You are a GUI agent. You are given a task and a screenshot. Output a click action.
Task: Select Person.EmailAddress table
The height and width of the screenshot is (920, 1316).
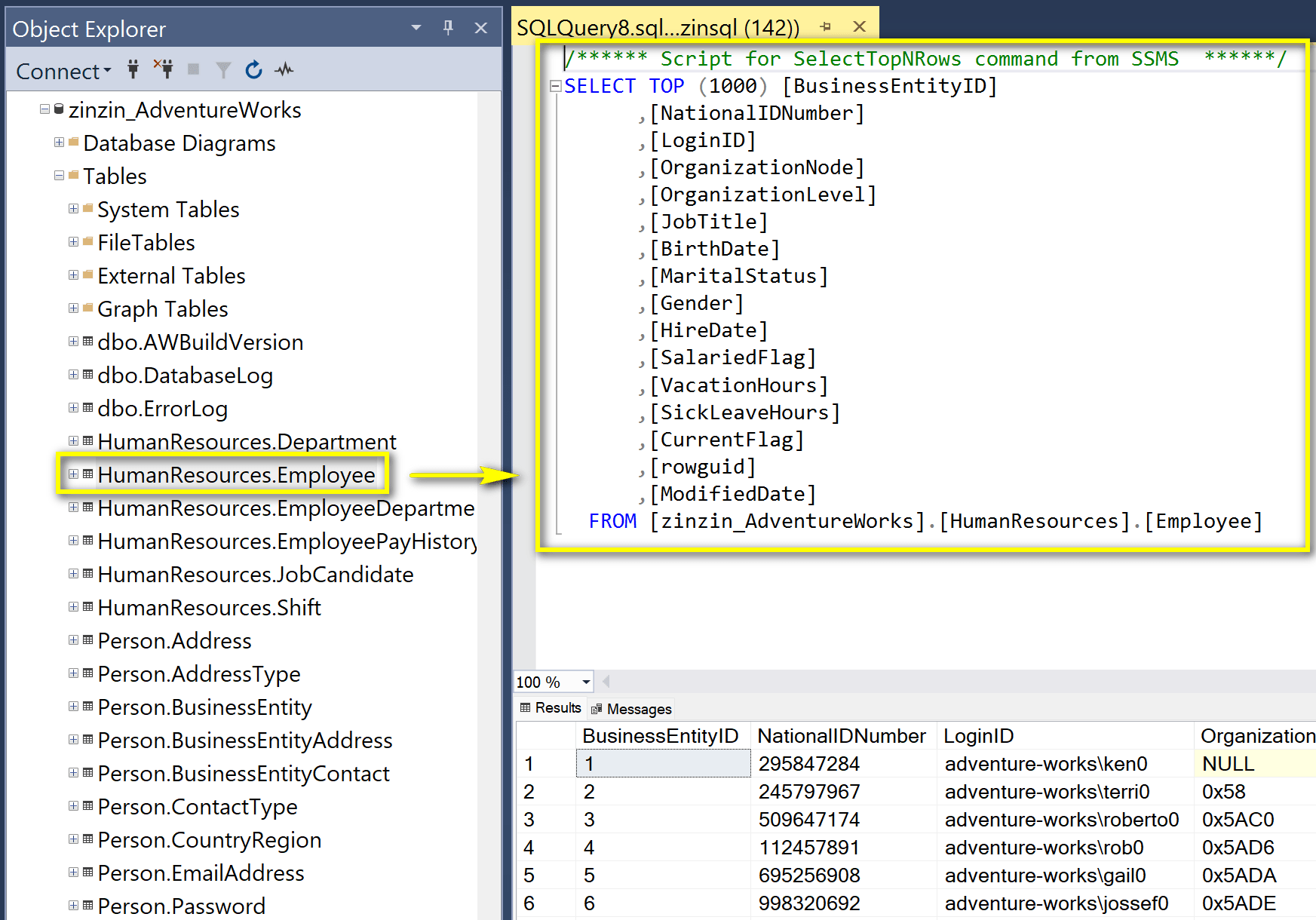(x=201, y=873)
